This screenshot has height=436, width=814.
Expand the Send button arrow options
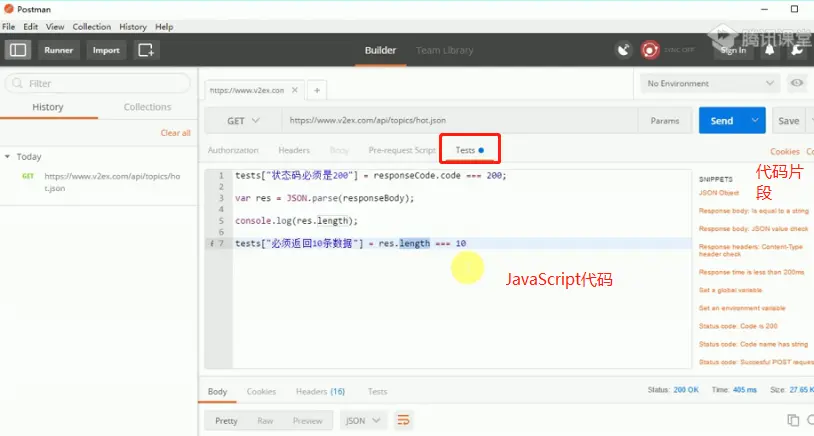(755, 120)
